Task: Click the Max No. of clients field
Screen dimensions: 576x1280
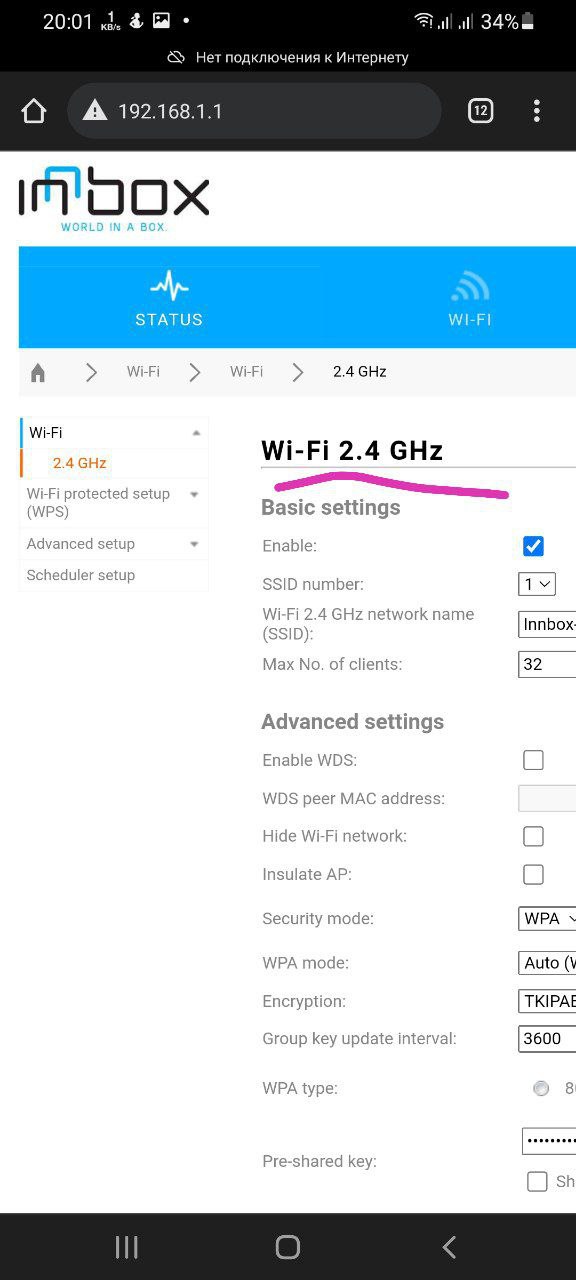Action: (x=547, y=664)
